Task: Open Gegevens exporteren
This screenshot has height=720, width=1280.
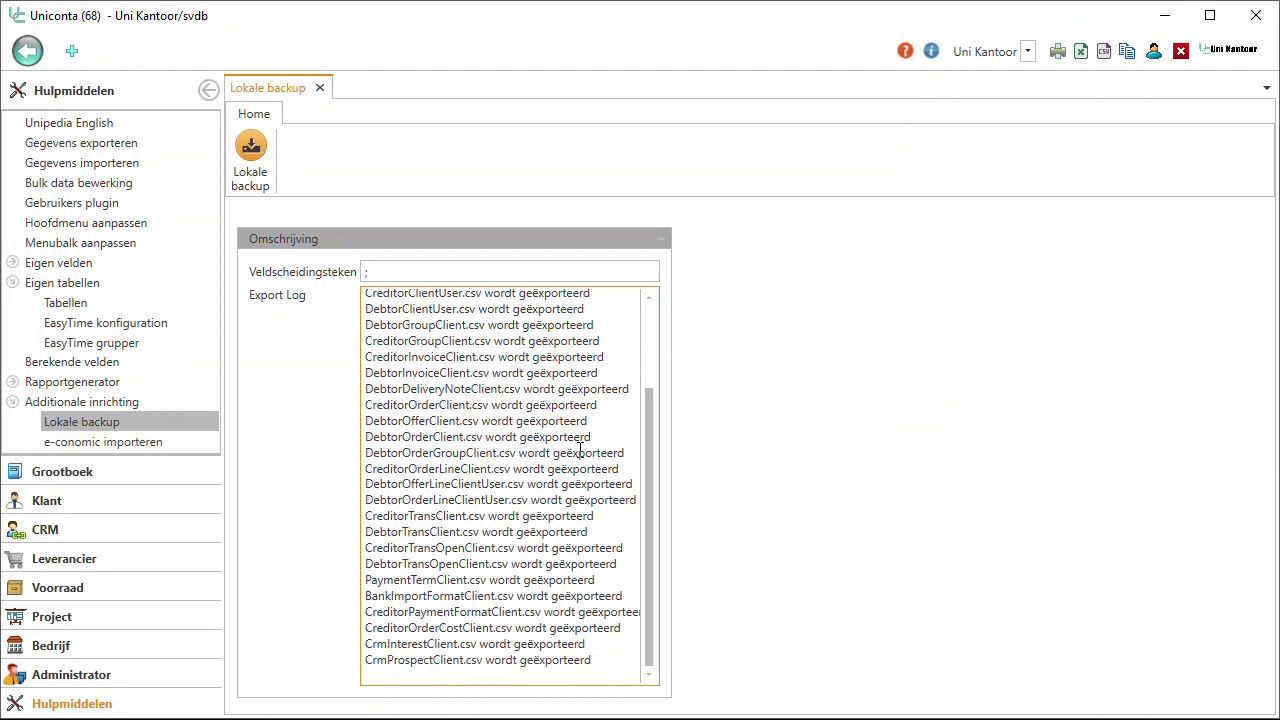Action: [x=81, y=143]
